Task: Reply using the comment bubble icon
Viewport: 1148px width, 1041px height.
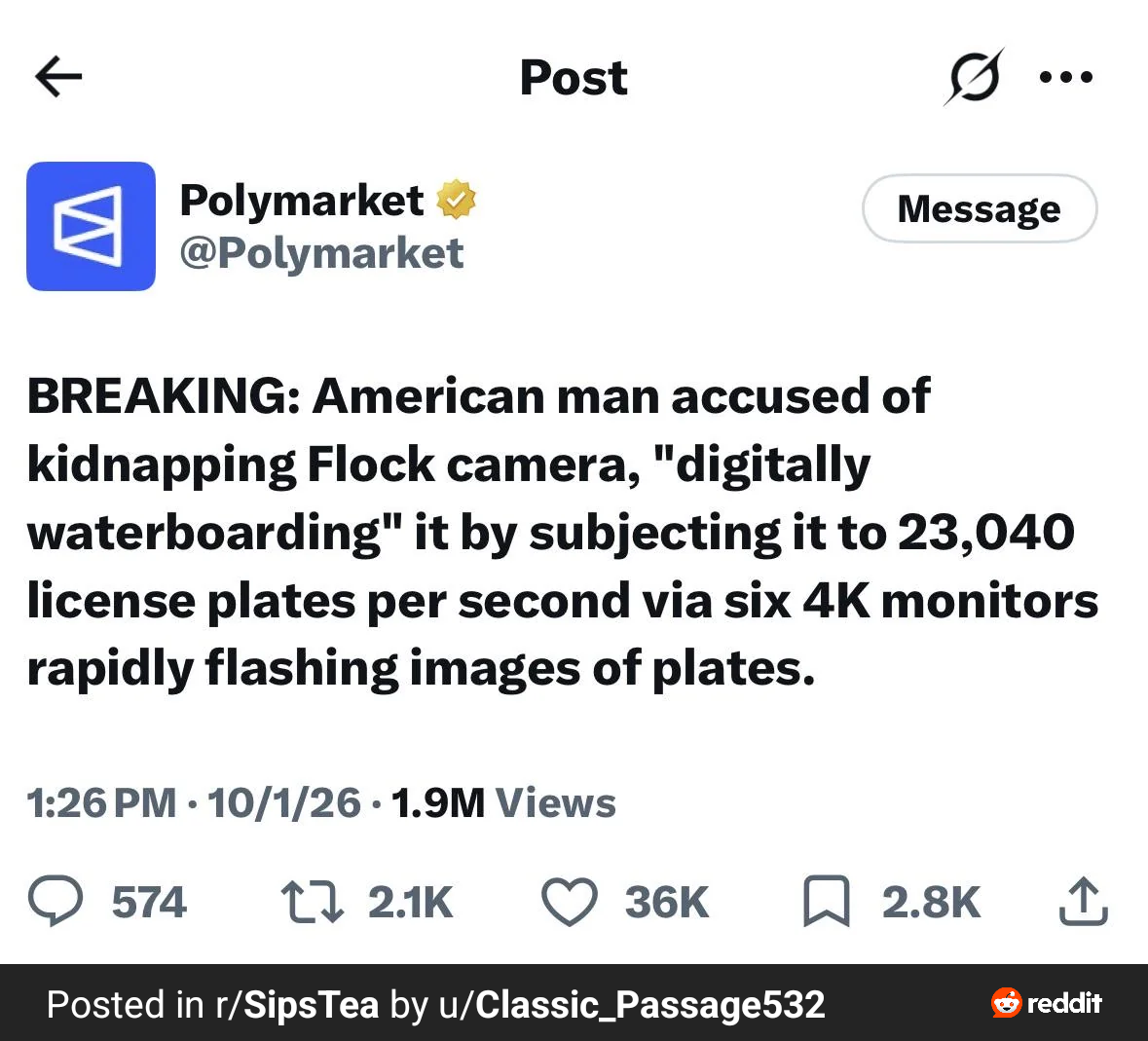Action: [x=56, y=901]
